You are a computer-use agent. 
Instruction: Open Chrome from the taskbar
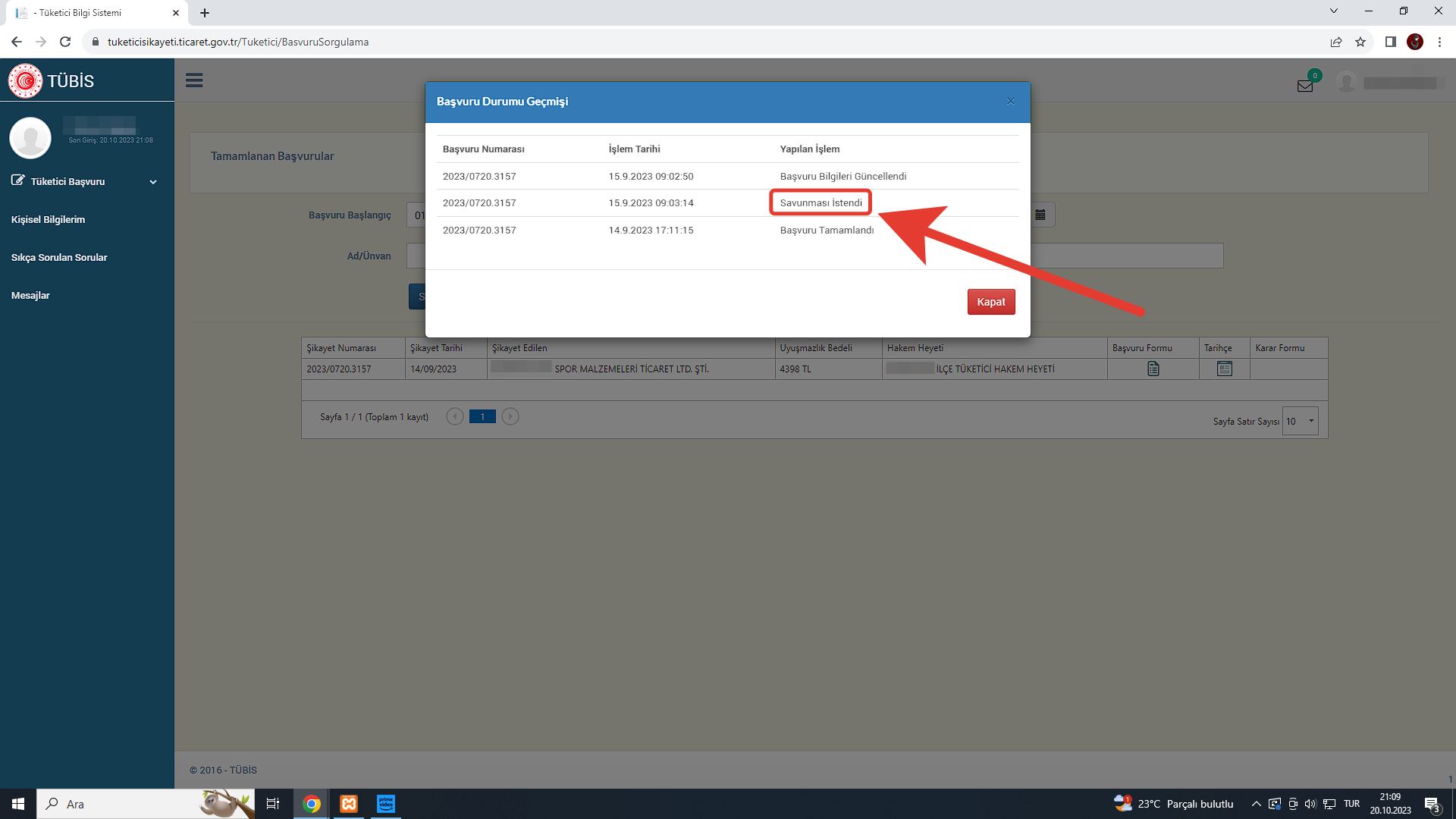[312, 804]
